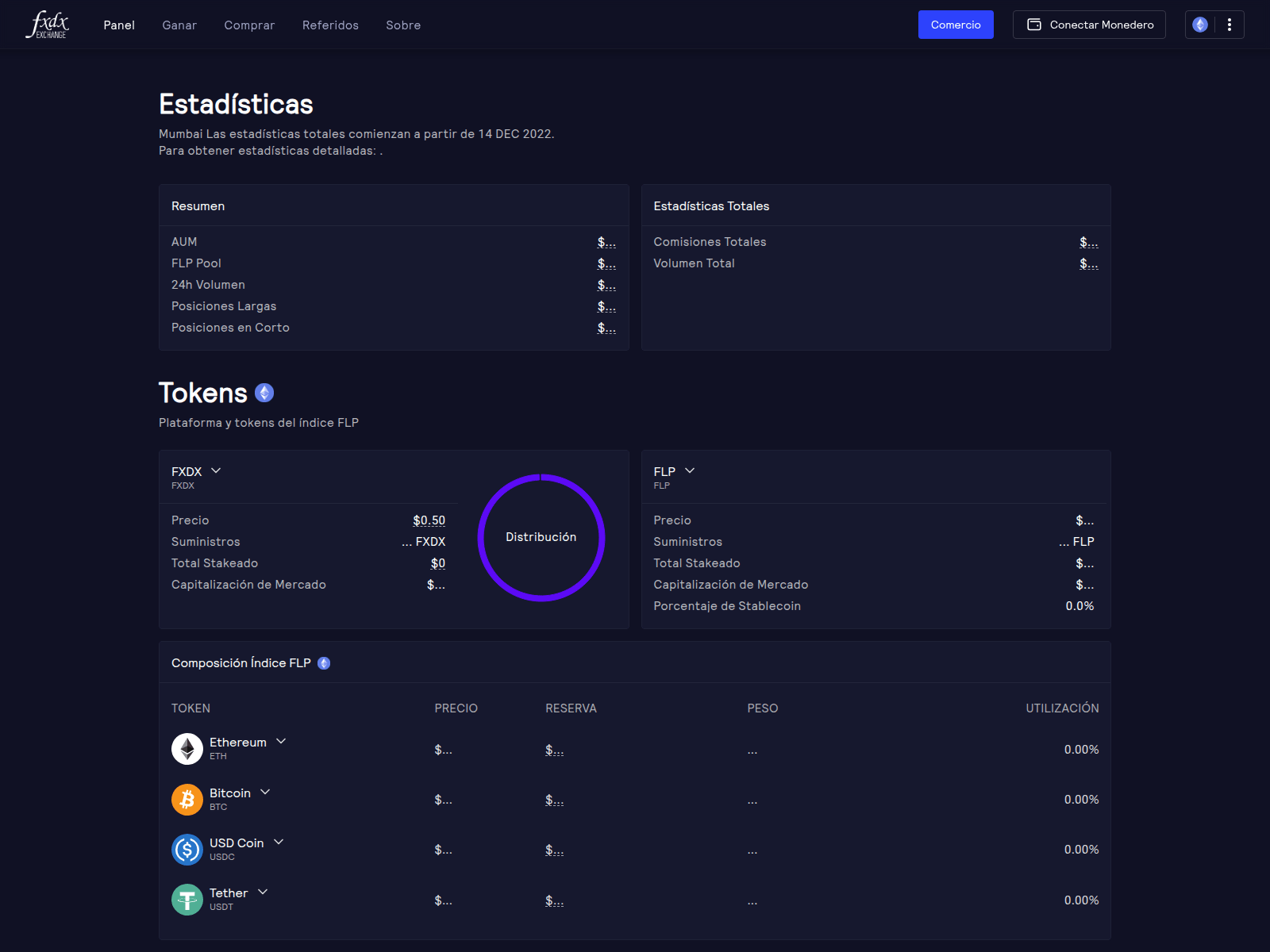Screen dimensions: 1270x952
Task: Click the Ethereum token logo
Action: point(187,749)
